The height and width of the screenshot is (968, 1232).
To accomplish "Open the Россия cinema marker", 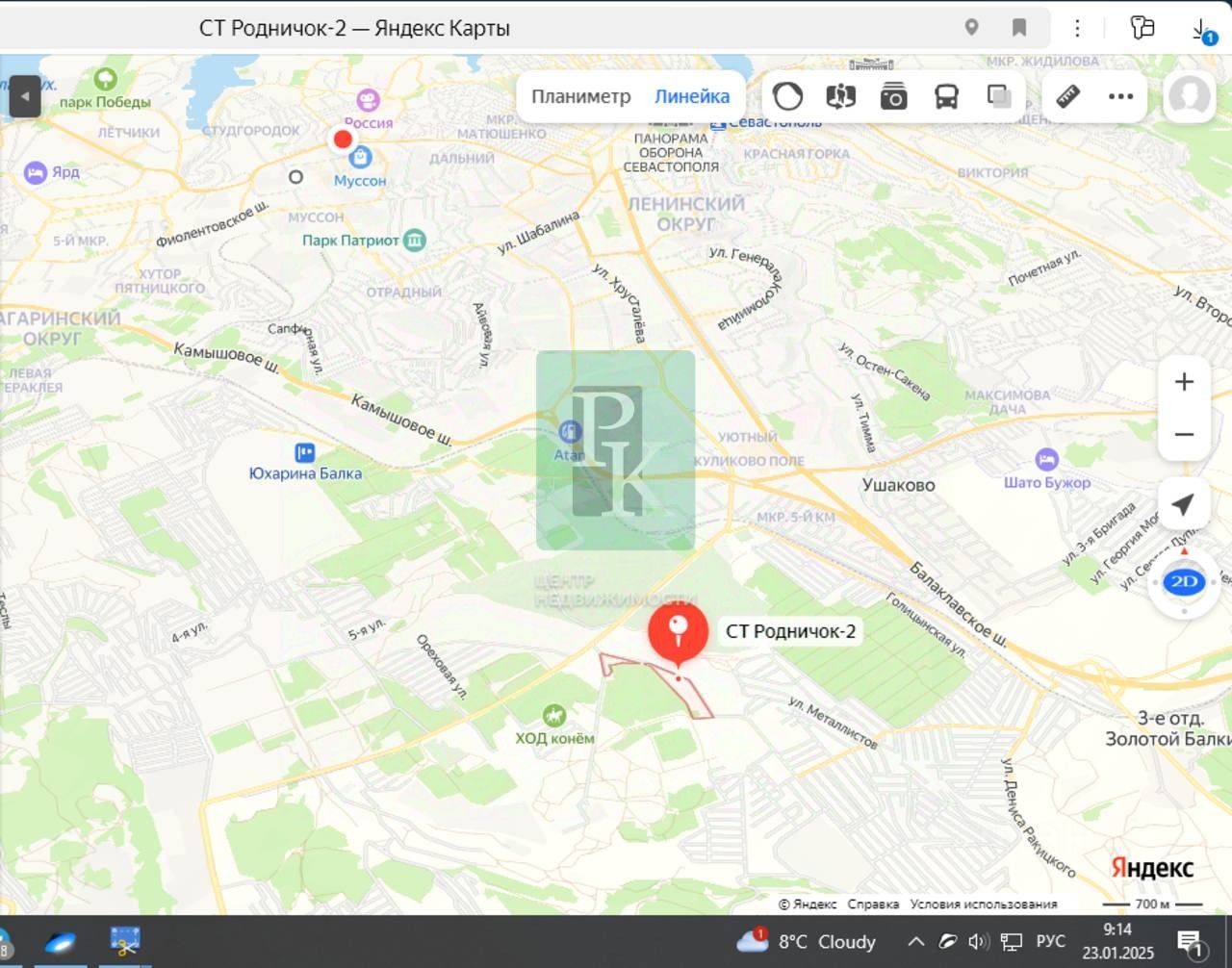I will [x=368, y=100].
